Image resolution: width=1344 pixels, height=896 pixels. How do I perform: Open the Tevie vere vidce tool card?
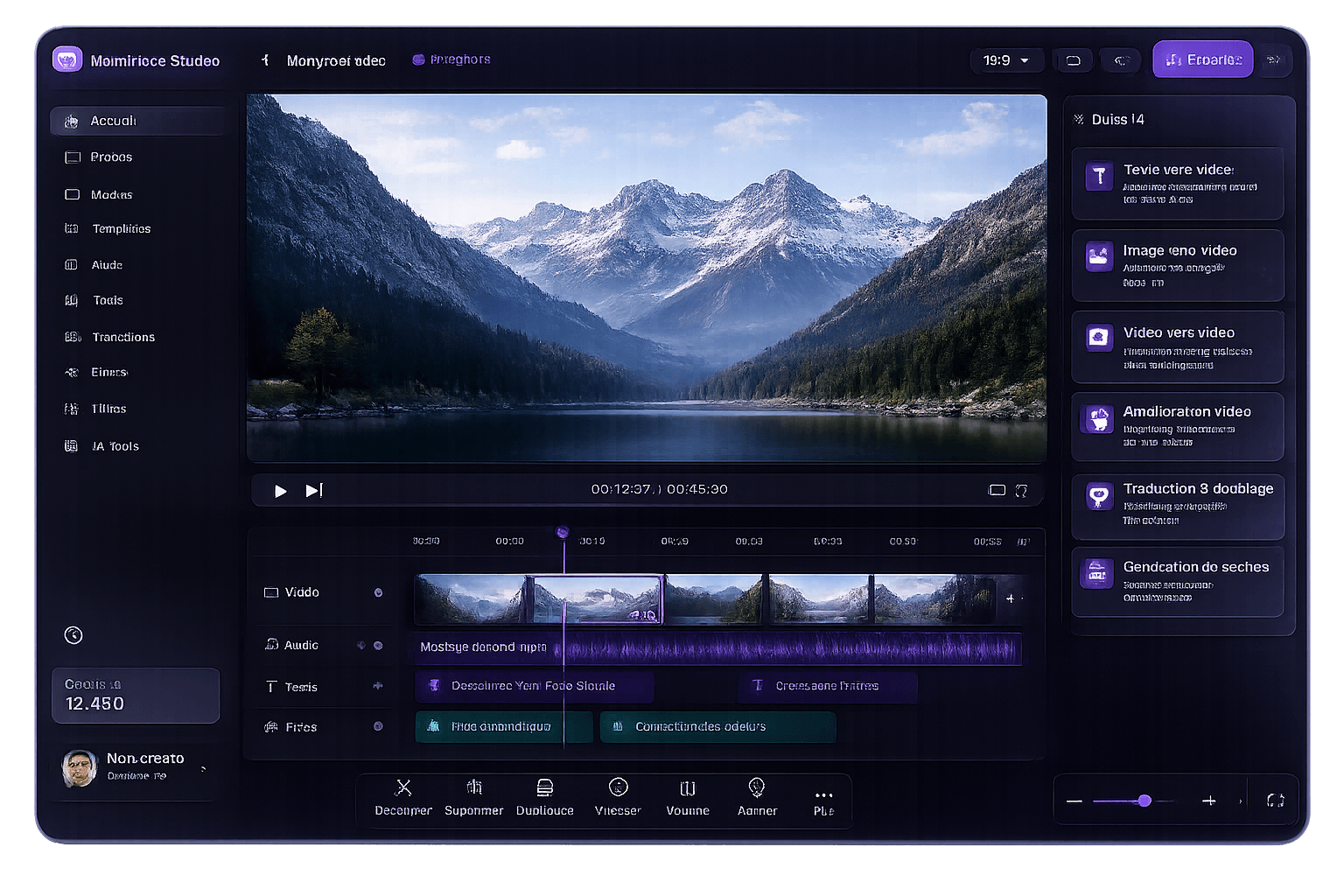click(x=1178, y=183)
